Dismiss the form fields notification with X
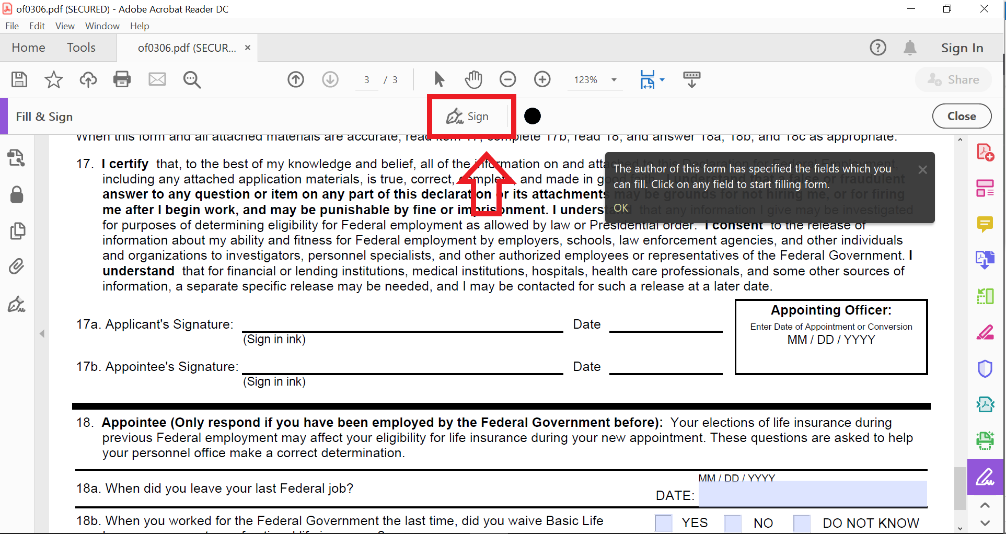Image resolution: width=1006 pixels, height=534 pixels. click(922, 169)
